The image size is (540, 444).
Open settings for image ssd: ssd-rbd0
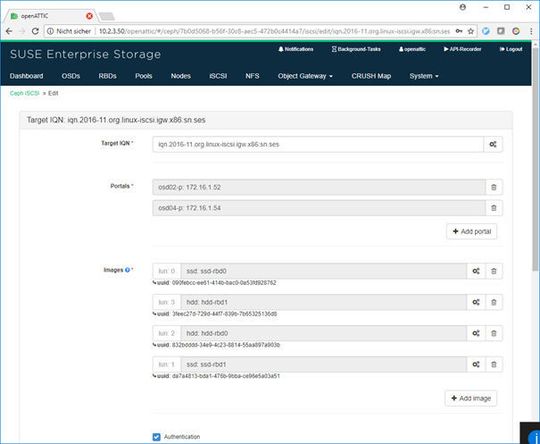tap(476, 271)
